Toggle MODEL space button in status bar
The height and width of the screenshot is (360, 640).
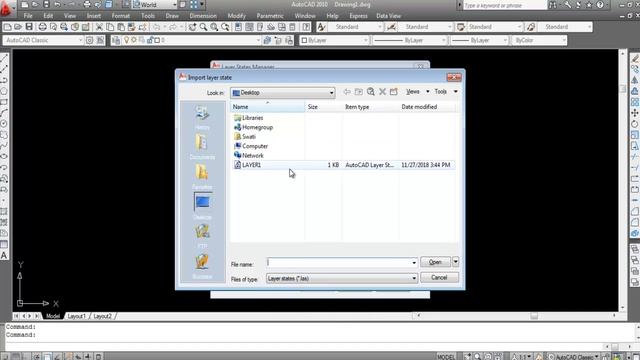[x=446, y=357]
